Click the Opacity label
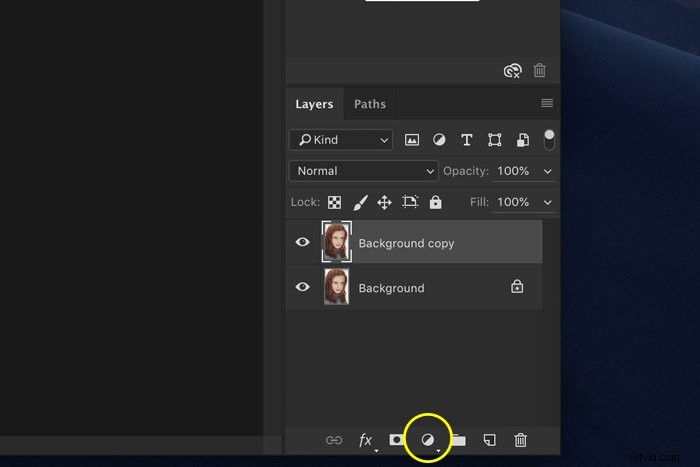700x467 pixels. click(466, 171)
